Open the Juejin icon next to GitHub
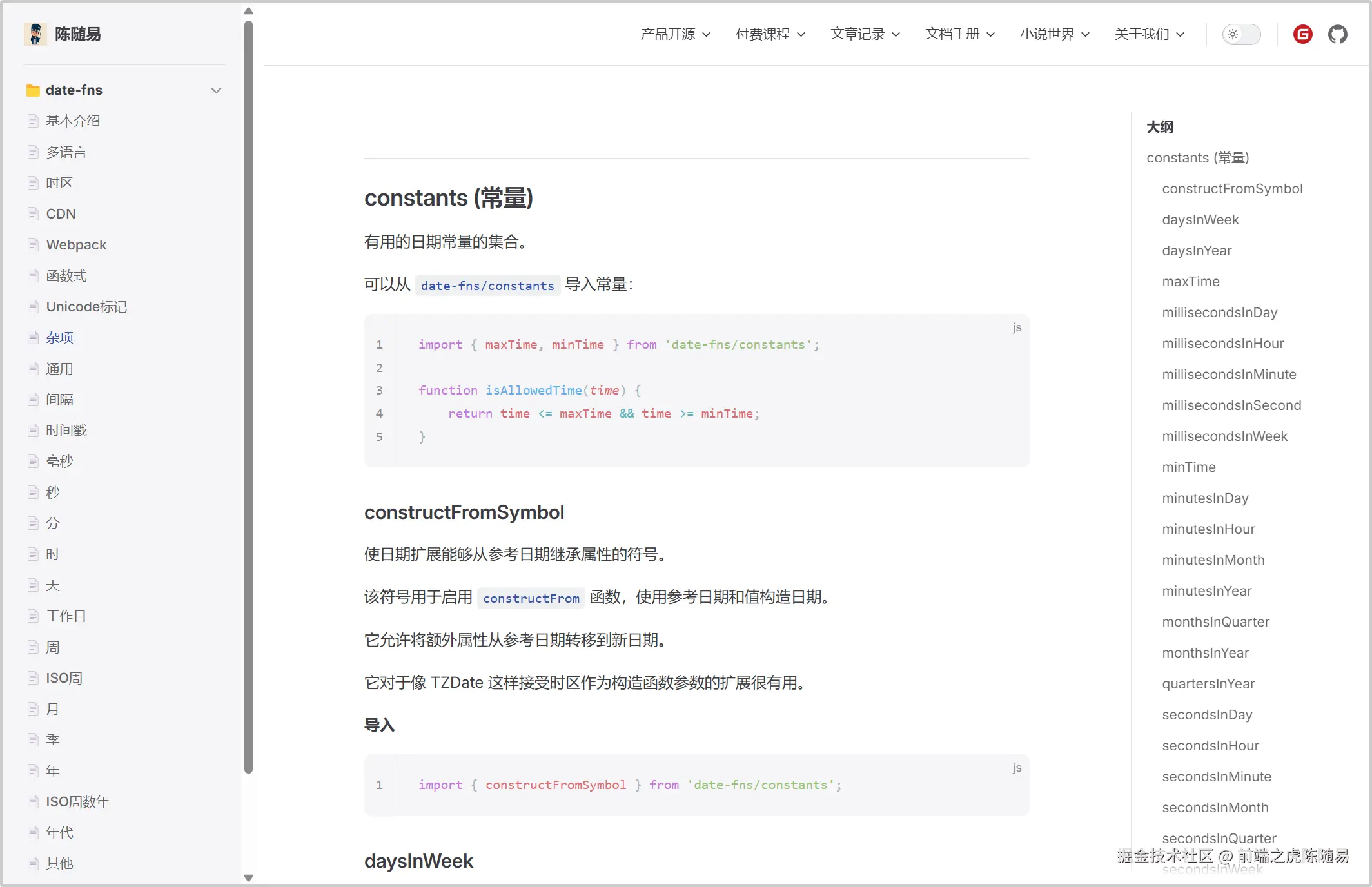The width and height of the screenshot is (1372, 887). (x=1302, y=34)
